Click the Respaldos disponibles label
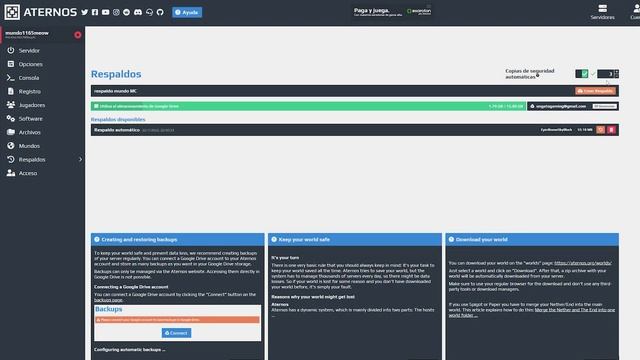This screenshot has width=640, height=360. [118, 120]
